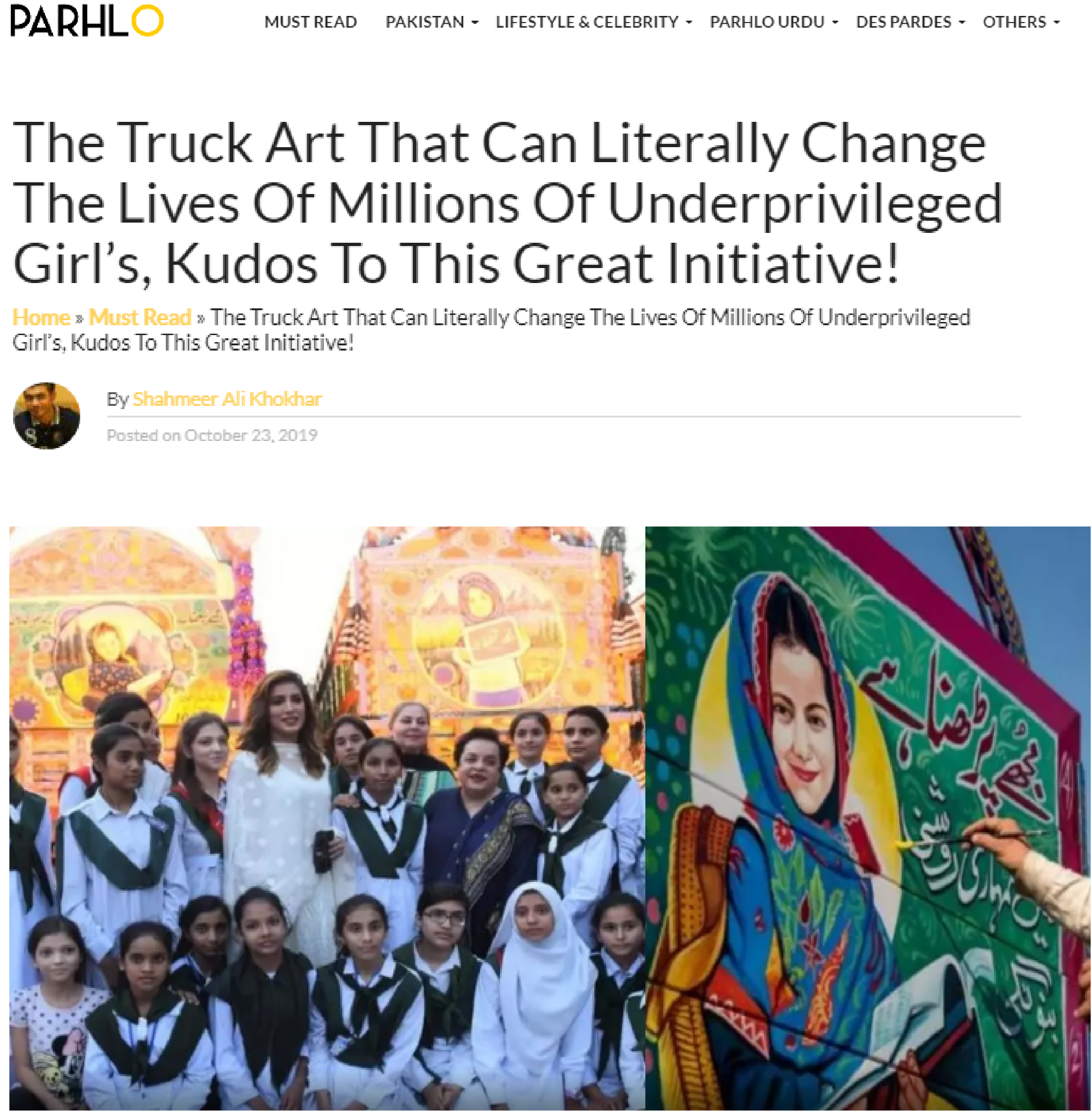Viewport: 1092px width, 1113px height.
Task: Open the schoolgirls group photo
Action: pos(327,818)
